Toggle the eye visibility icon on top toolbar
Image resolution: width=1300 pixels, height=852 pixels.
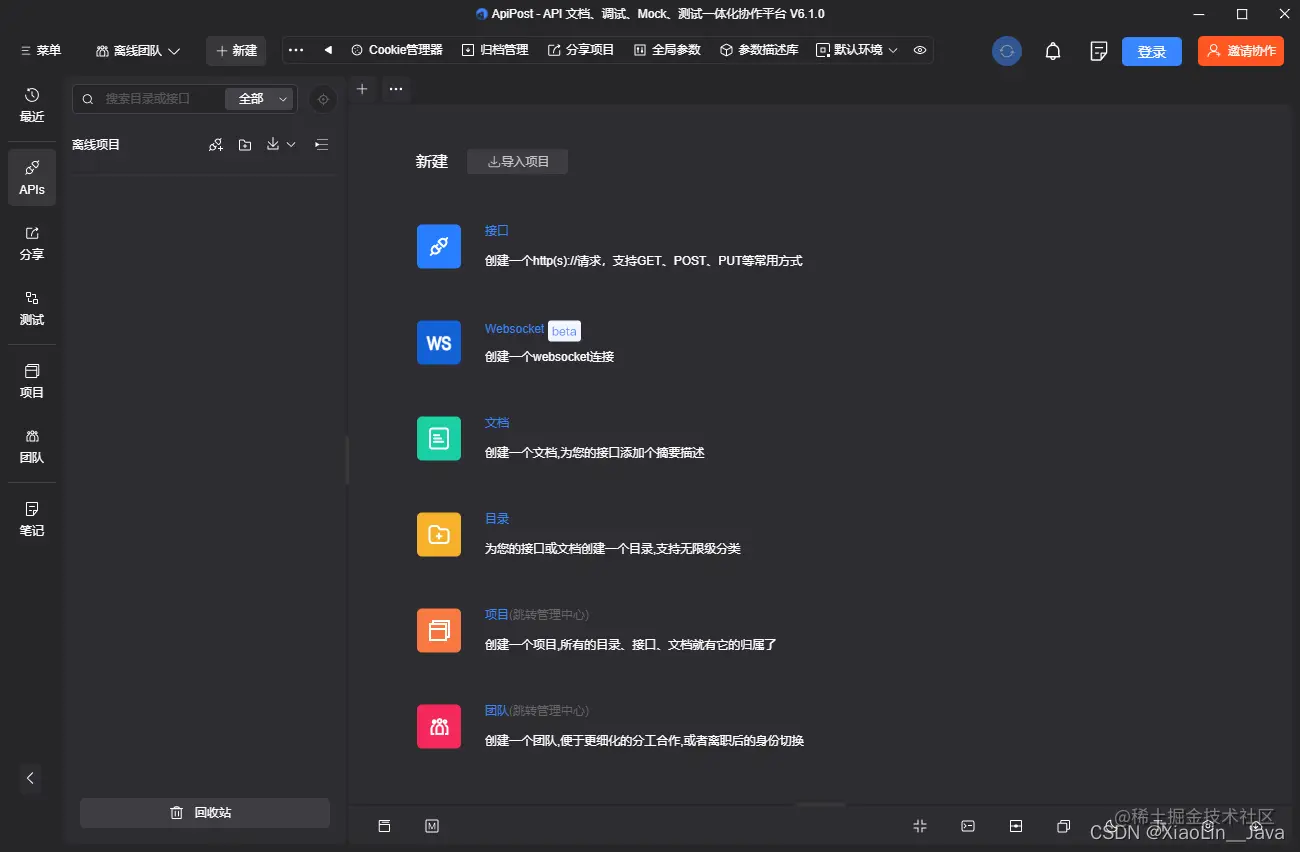tap(919, 49)
